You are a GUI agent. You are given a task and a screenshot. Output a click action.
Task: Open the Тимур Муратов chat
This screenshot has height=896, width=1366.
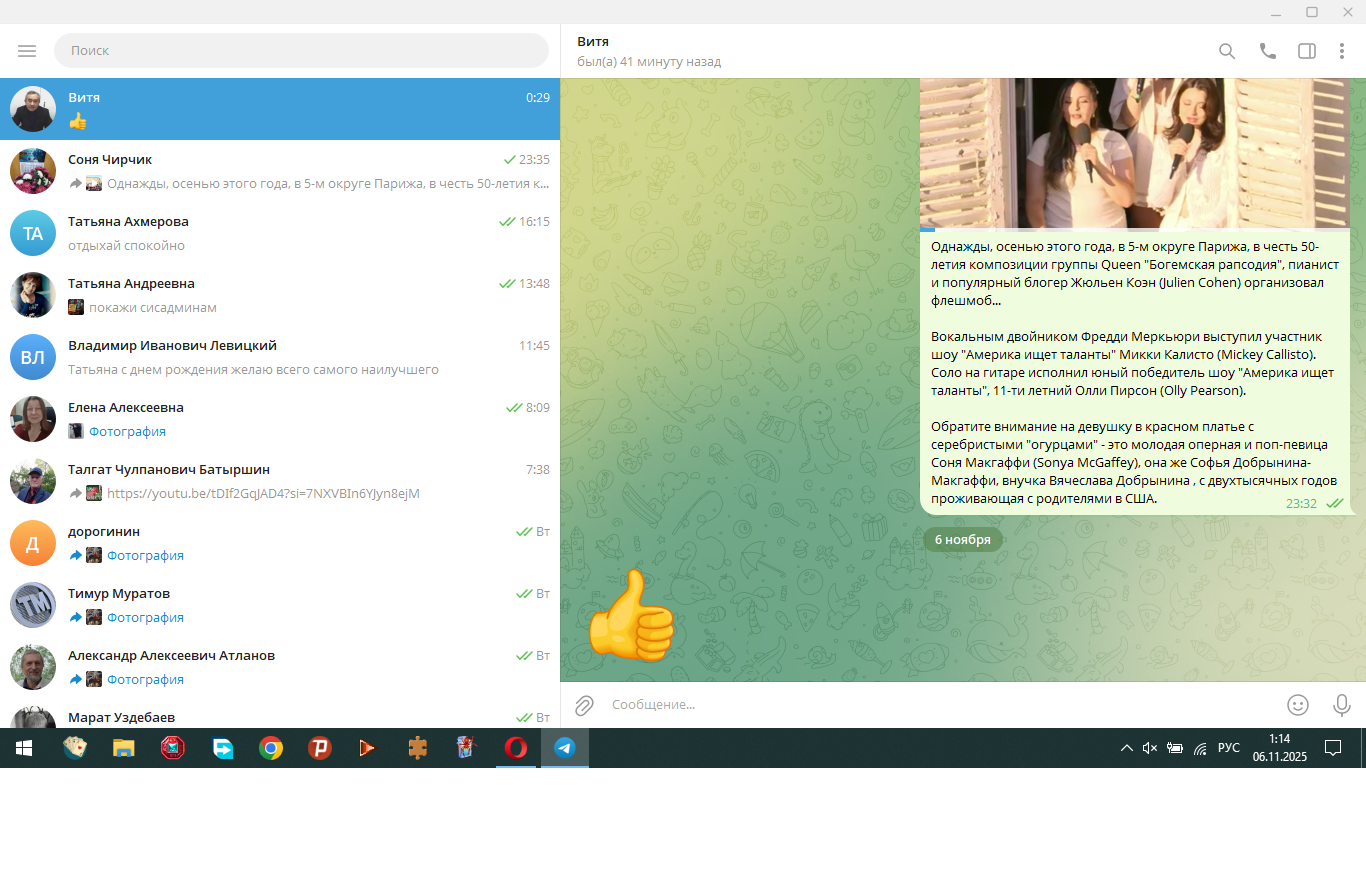pyautogui.click(x=280, y=605)
